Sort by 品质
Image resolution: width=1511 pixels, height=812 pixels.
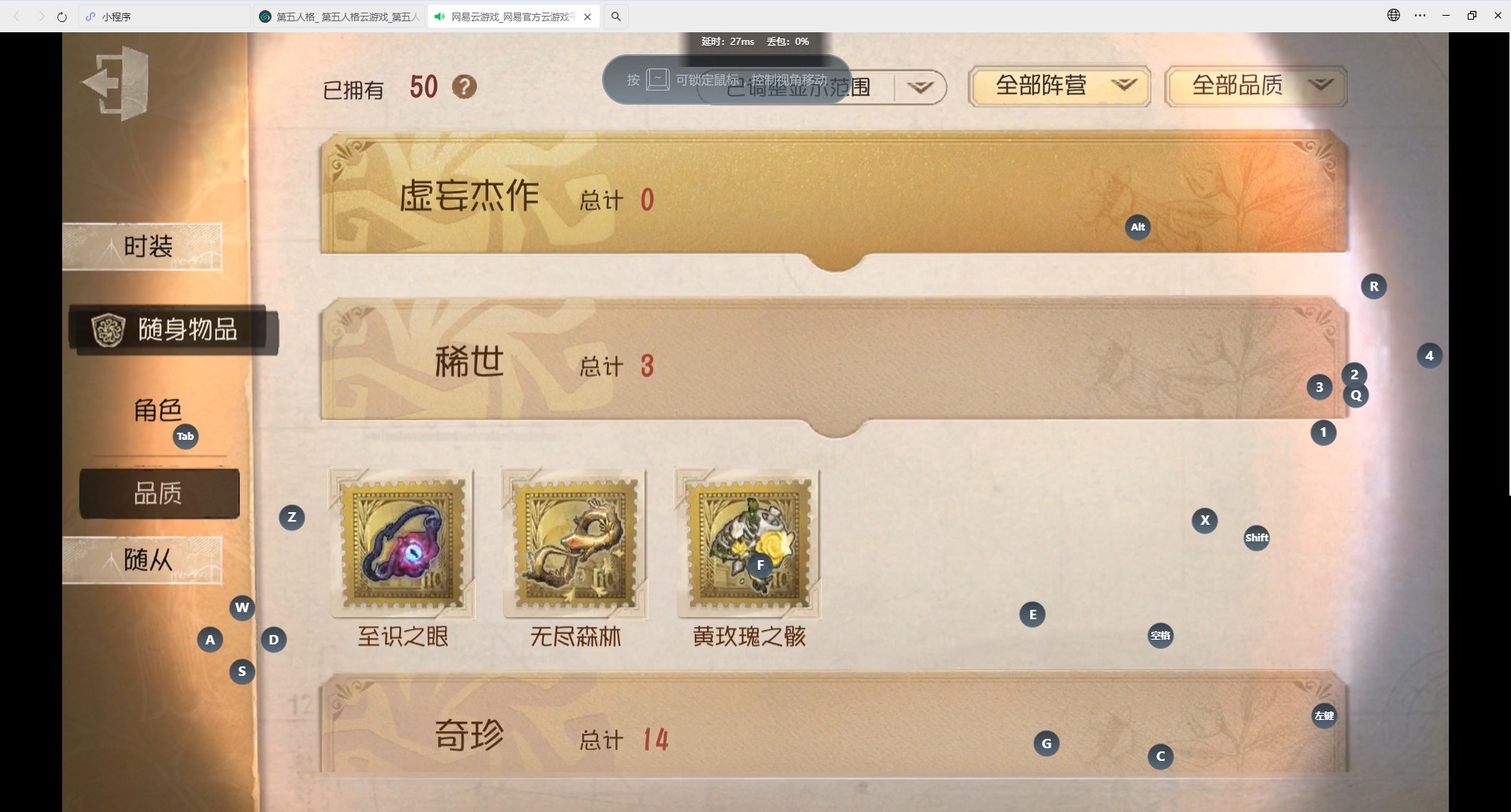tap(159, 493)
